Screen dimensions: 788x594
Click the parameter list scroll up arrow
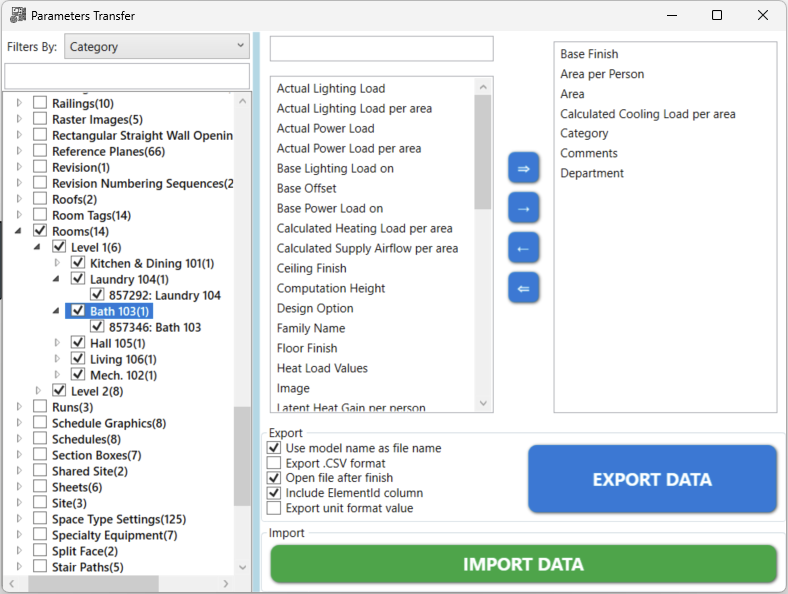(x=483, y=87)
